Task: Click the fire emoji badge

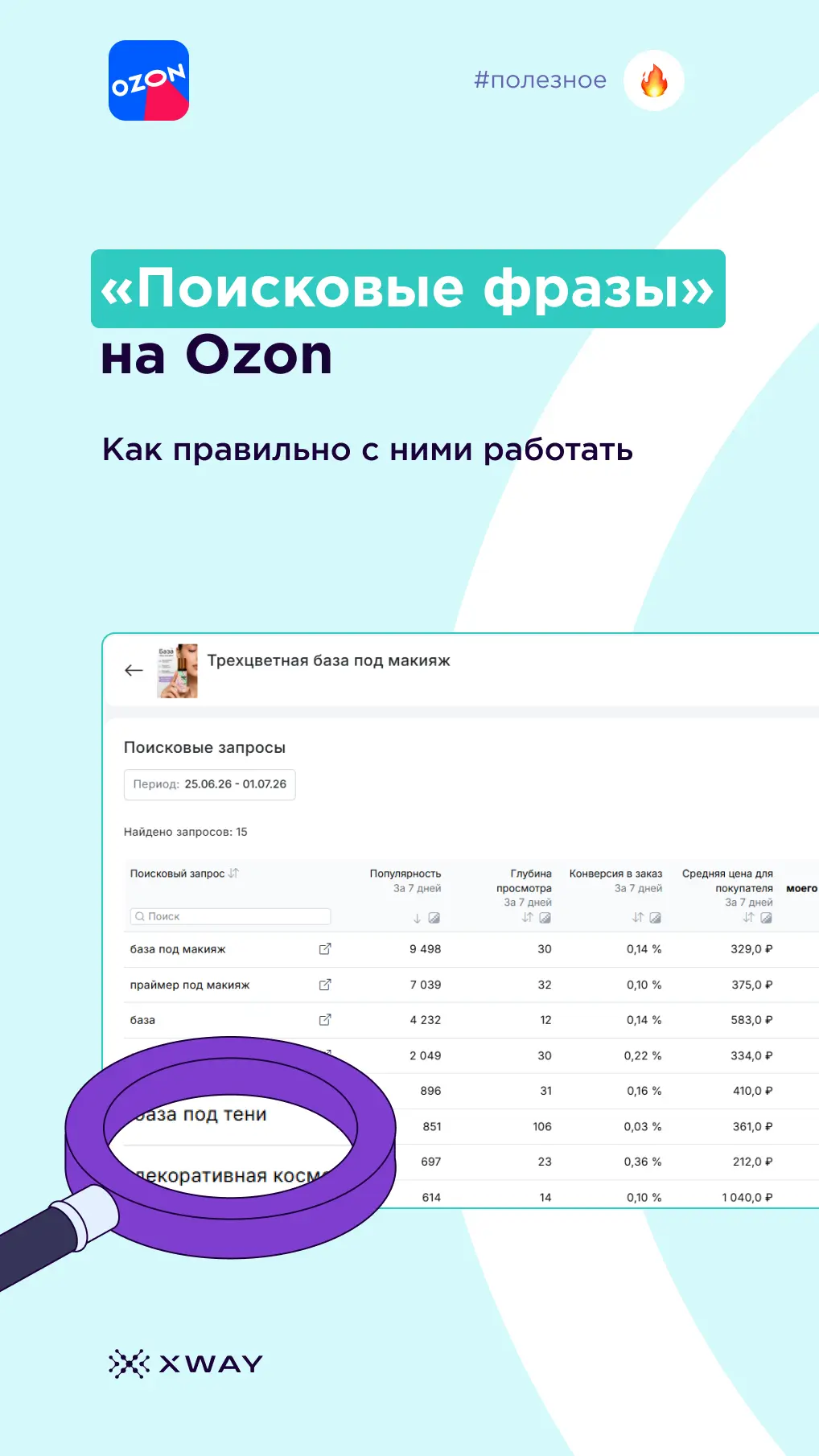Action: (654, 80)
